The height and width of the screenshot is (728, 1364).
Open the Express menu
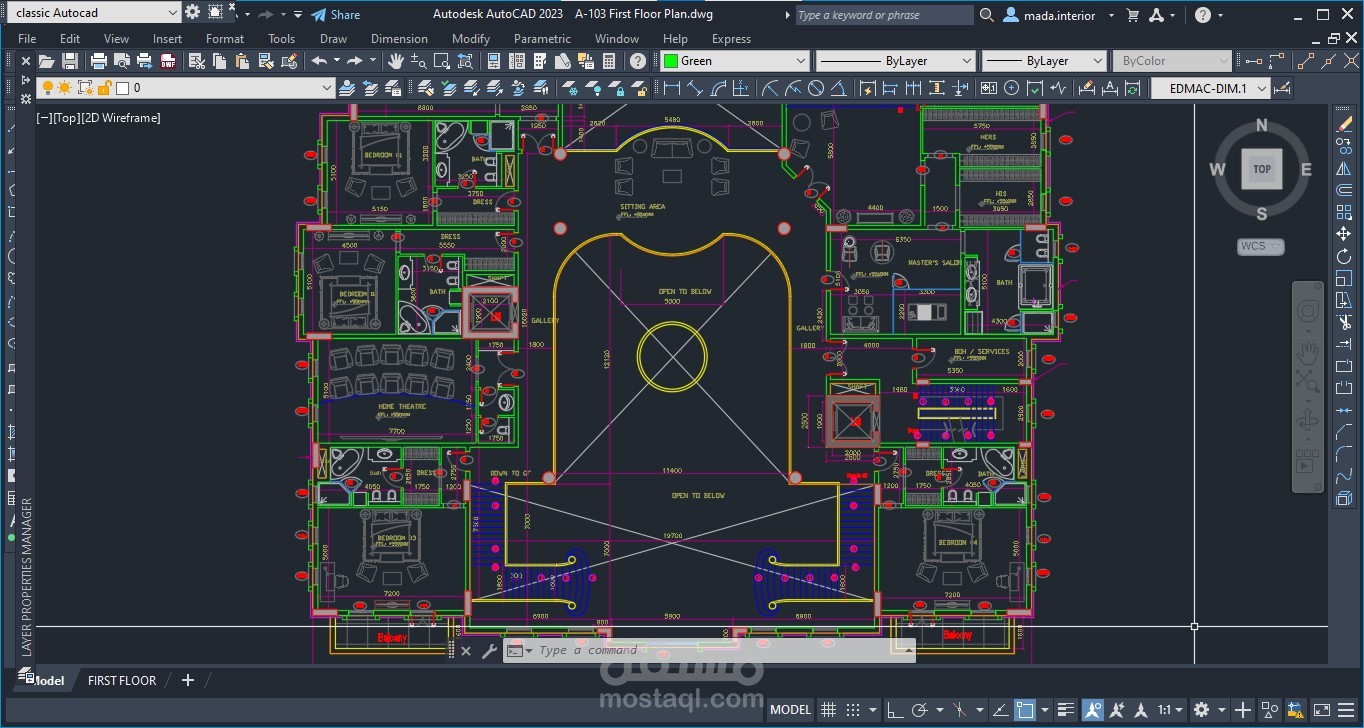731,39
